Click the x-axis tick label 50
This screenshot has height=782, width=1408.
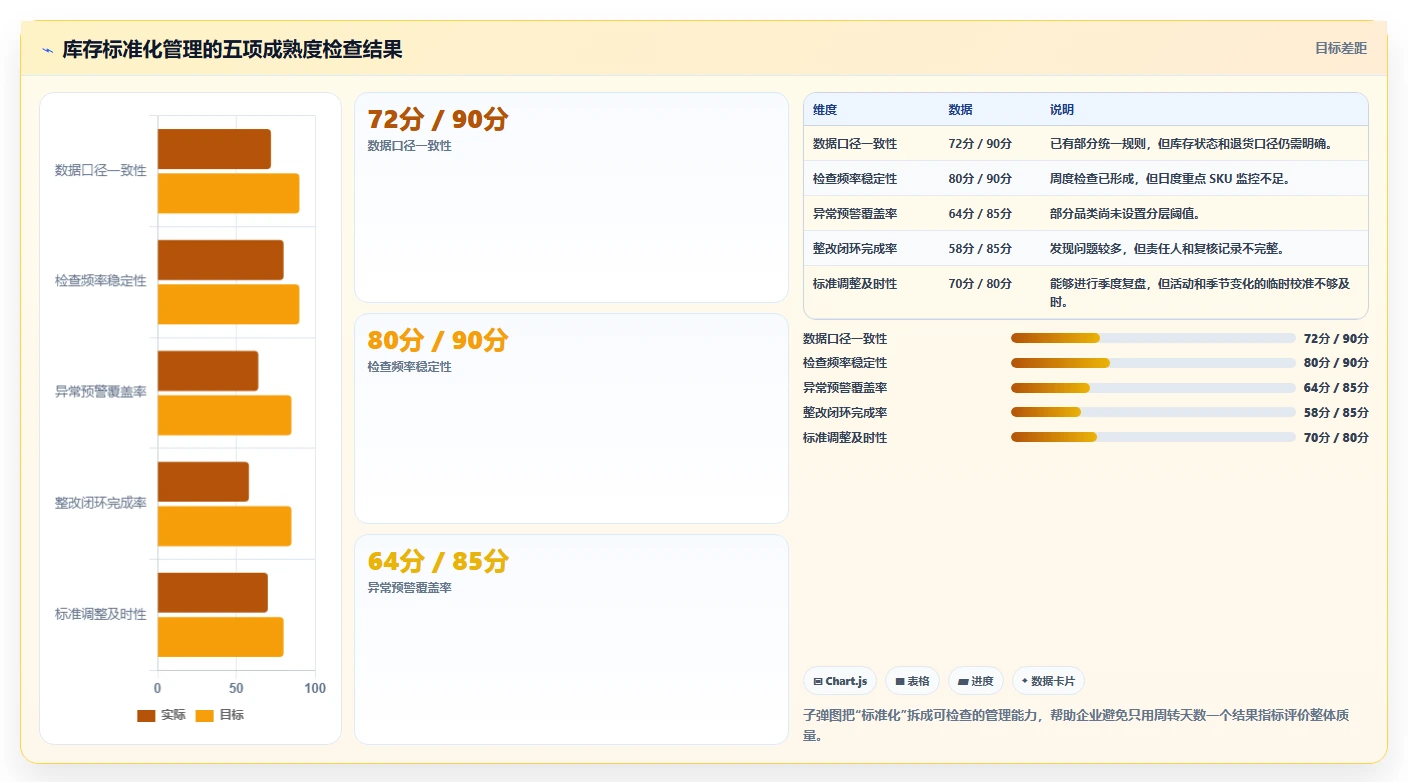pyautogui.click(x=236, y=688)
